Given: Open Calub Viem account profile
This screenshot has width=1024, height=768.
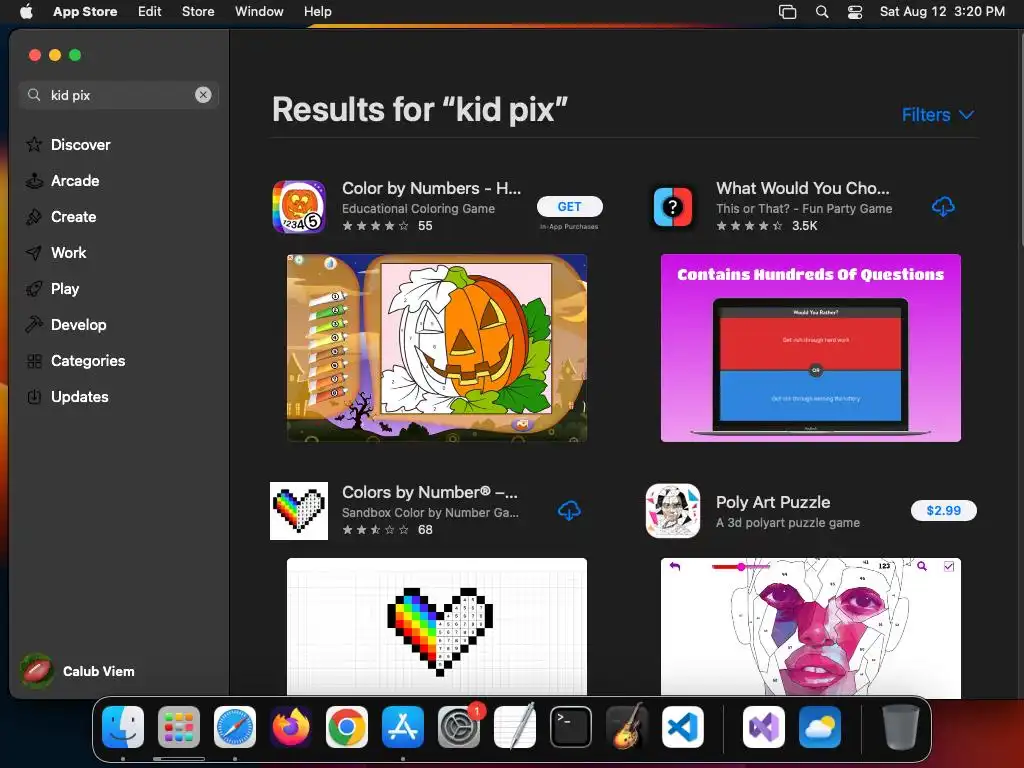Looking at the screenshot, I should (78, 671).
